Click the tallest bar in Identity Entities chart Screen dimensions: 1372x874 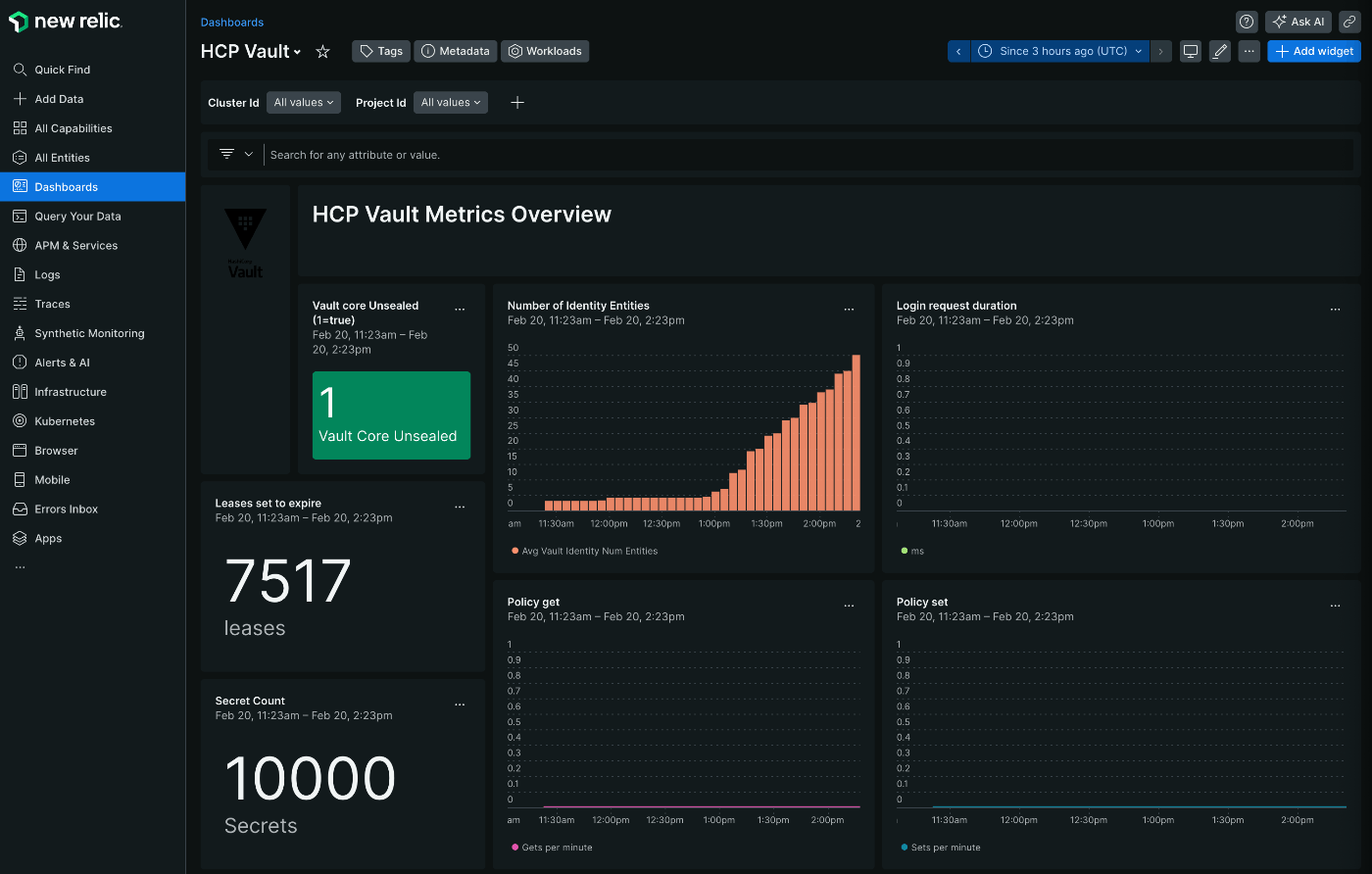pyautogui.click(x=857, y=433)
